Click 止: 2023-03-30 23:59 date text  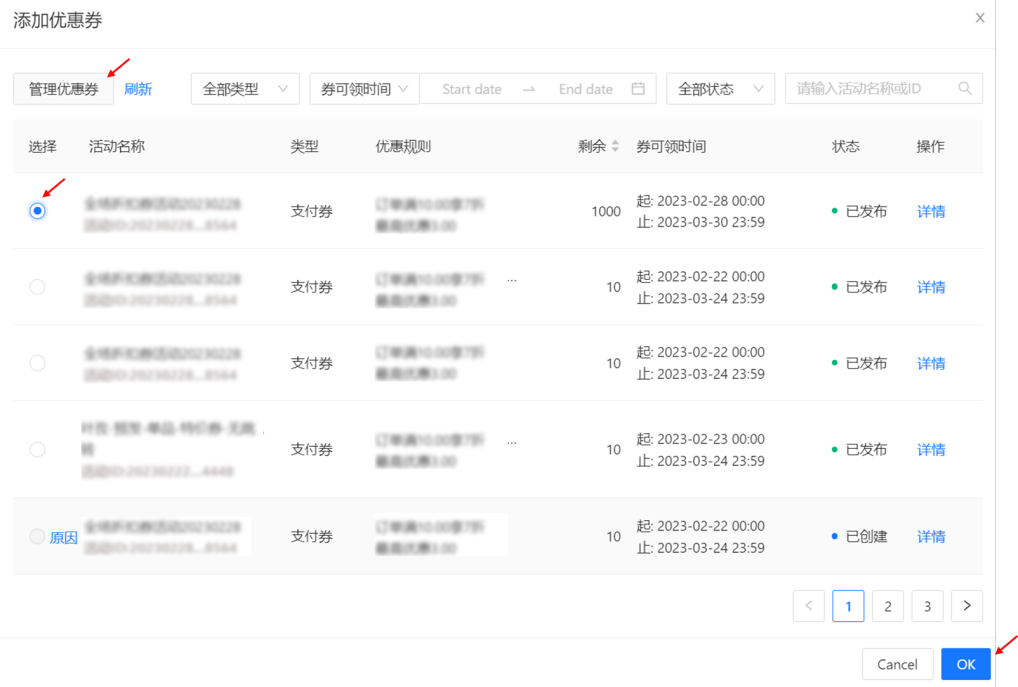pos(701,222)
